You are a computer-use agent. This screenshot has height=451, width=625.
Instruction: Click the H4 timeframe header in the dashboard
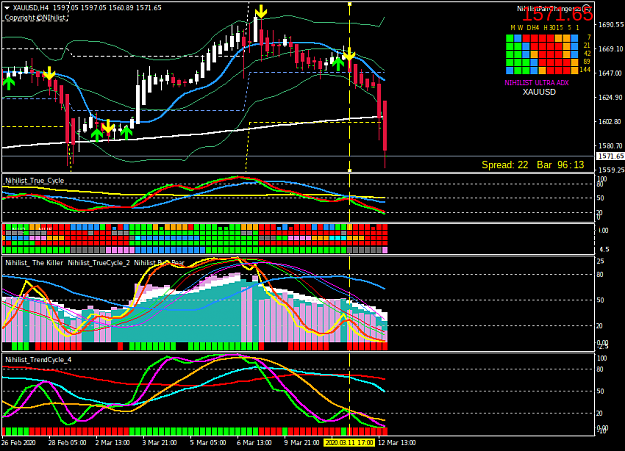point(537,28)
